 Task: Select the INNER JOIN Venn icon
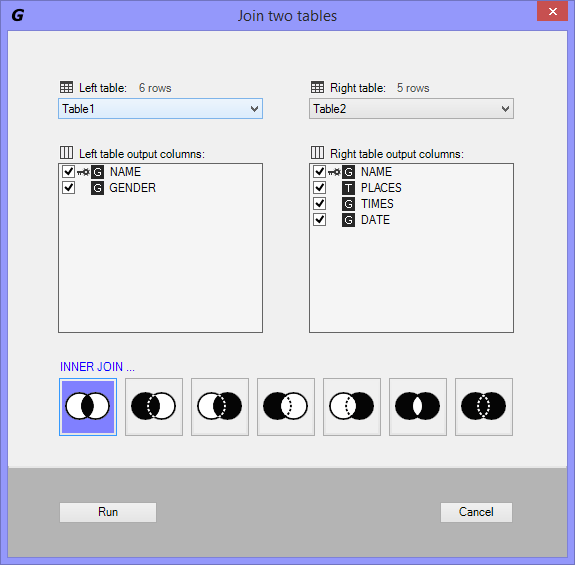coord(88,407)
